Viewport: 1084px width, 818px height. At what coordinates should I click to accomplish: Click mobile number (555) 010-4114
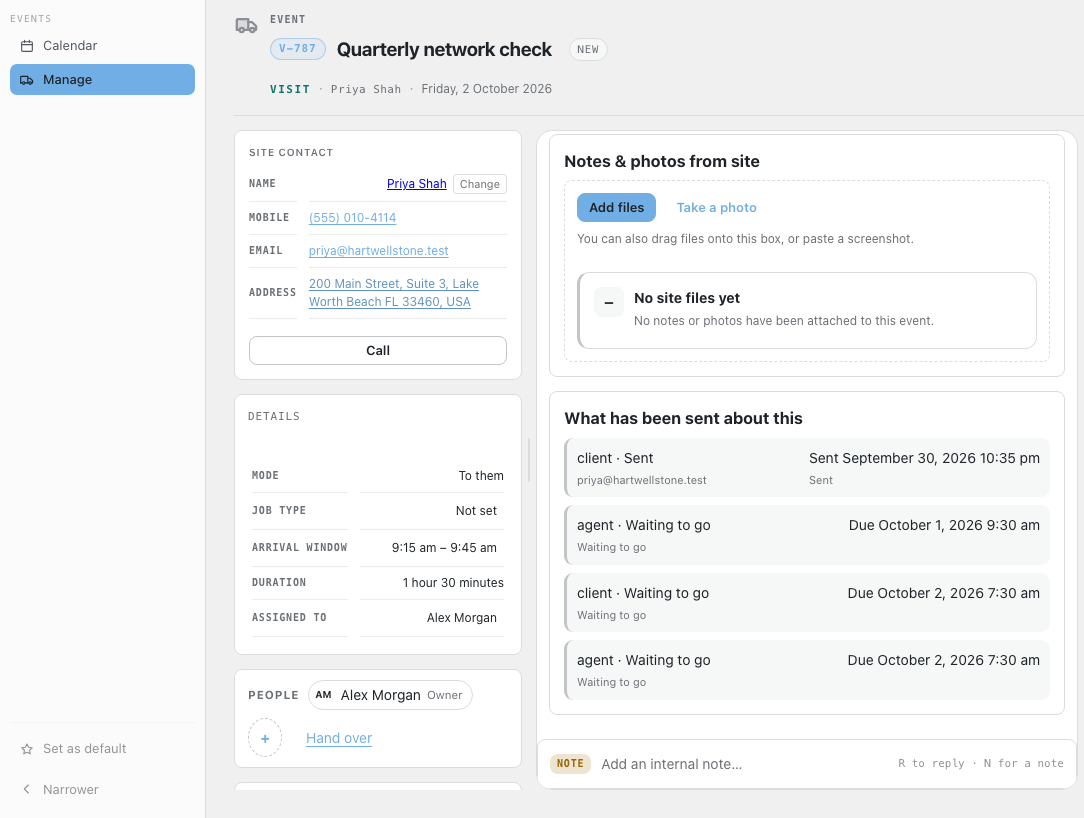[x=353, y=218]
